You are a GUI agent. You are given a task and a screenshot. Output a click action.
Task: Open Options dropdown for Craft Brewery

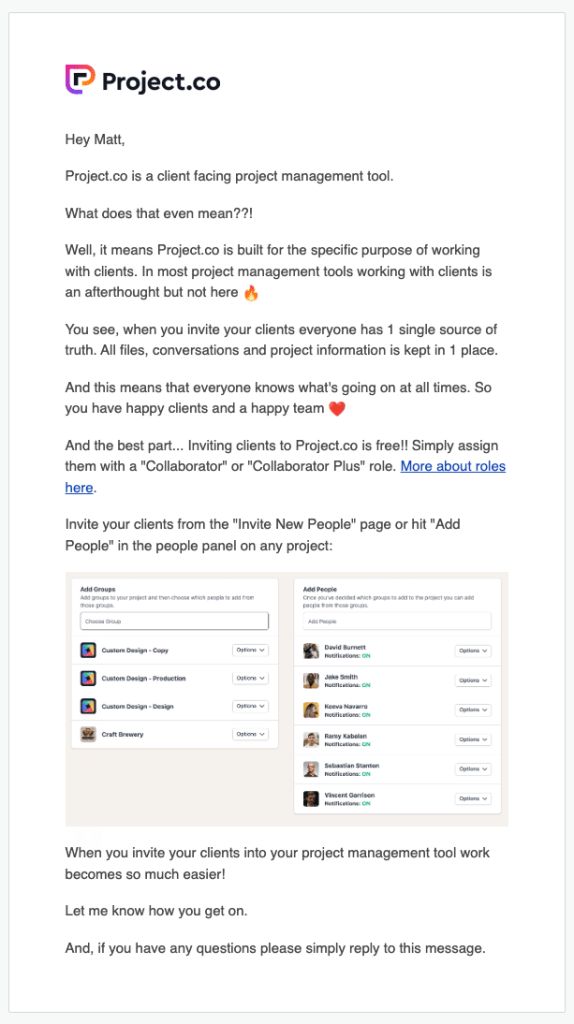pos(250,735)
